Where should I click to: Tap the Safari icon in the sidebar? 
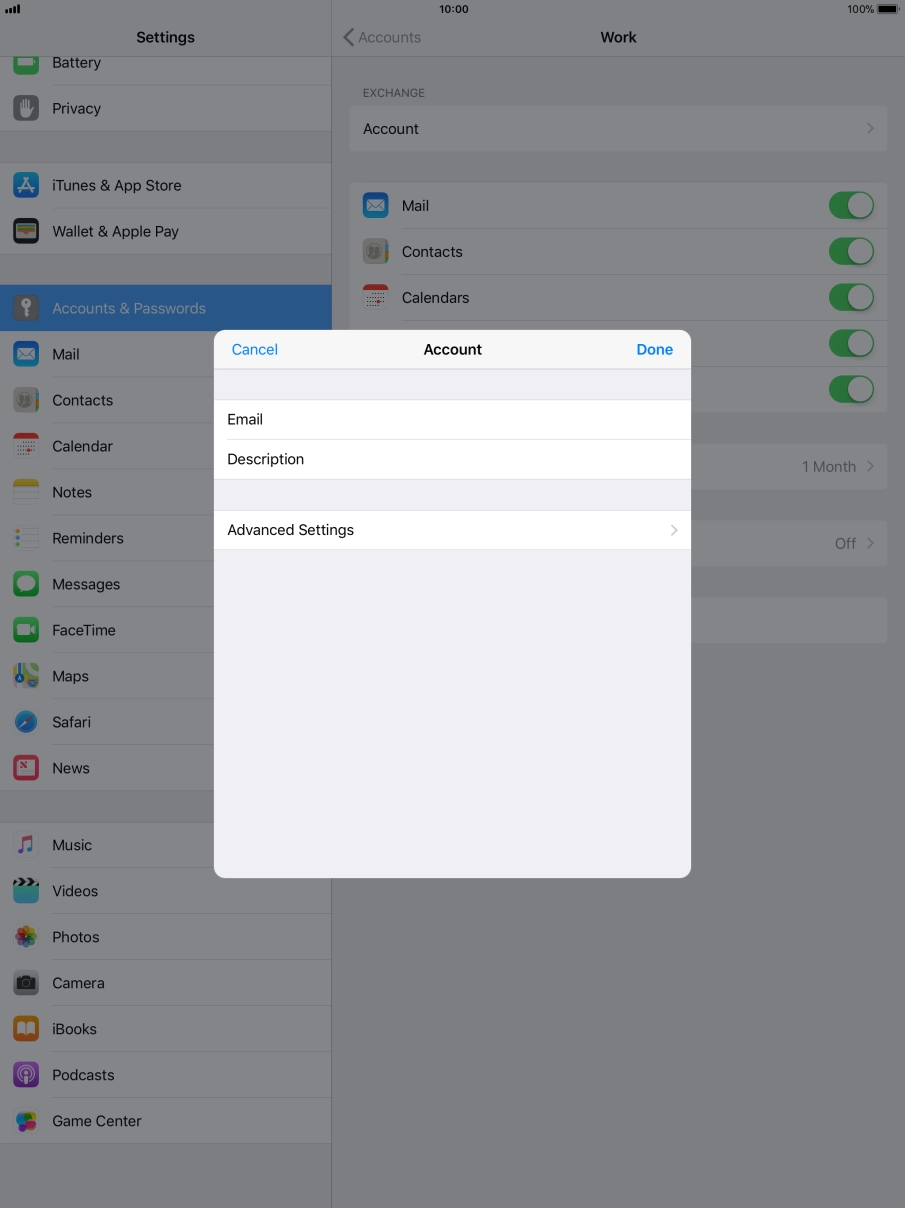pos(25,721)
